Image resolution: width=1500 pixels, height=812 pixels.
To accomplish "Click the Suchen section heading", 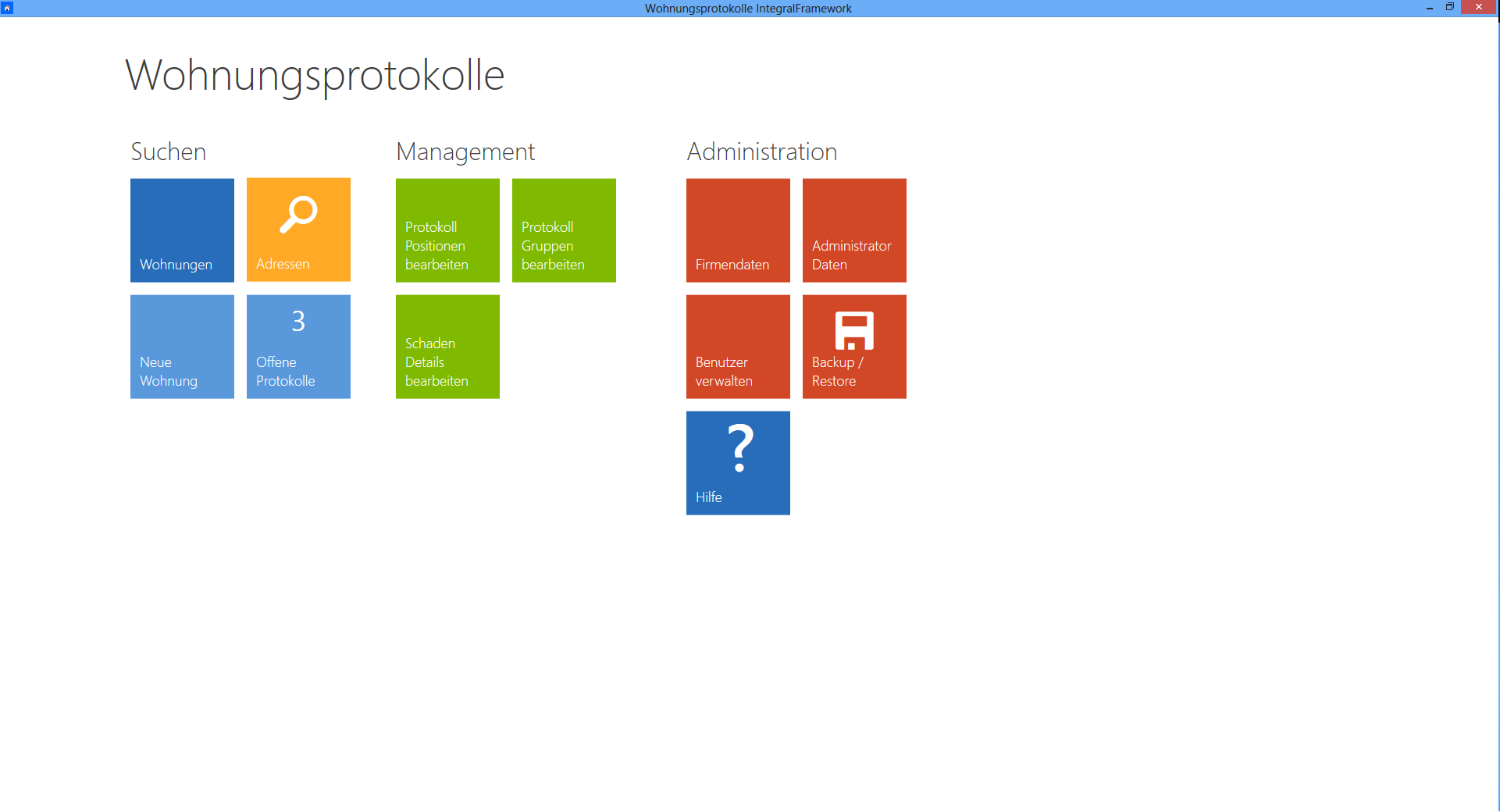I will pos(169,151).
